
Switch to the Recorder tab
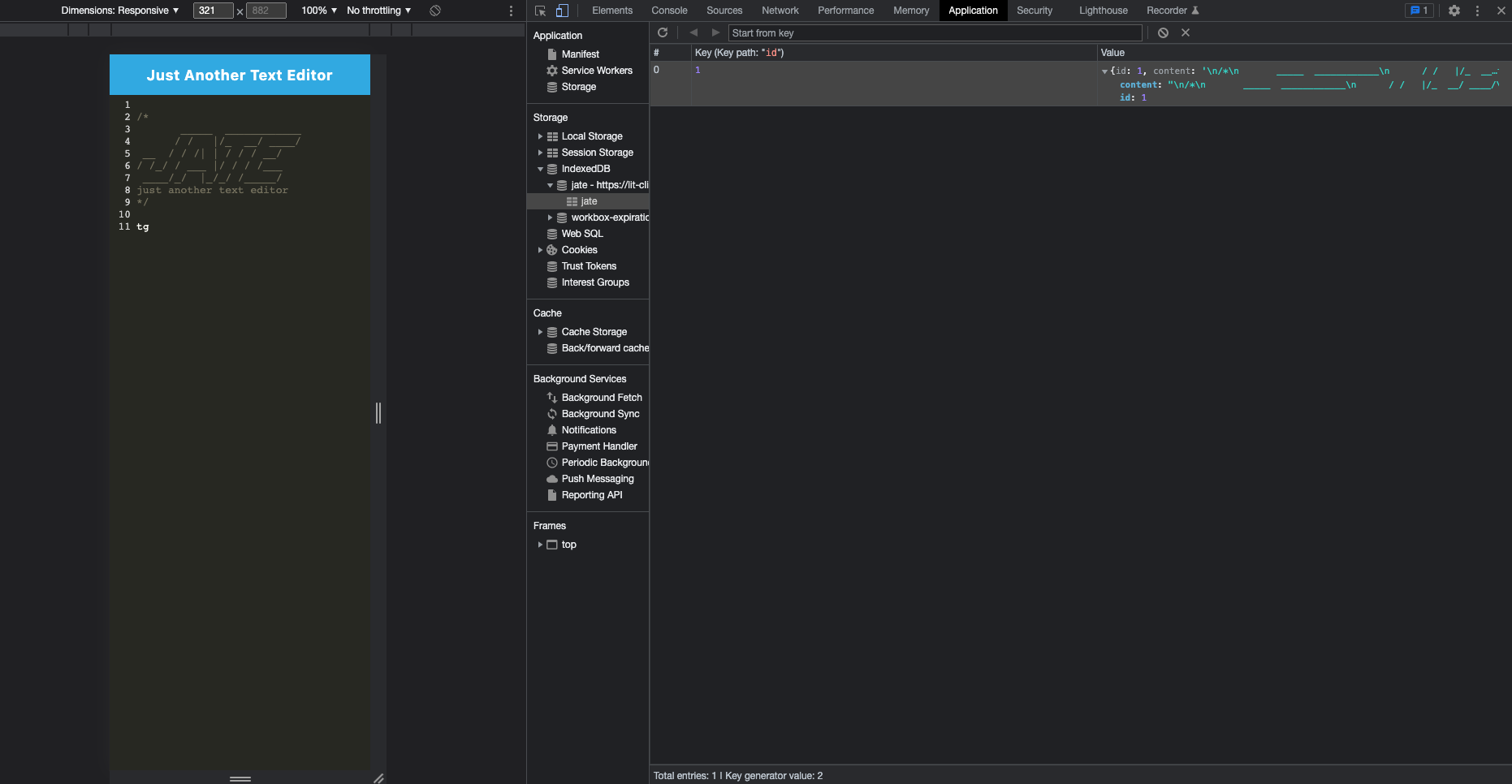tap(1173, 11)
